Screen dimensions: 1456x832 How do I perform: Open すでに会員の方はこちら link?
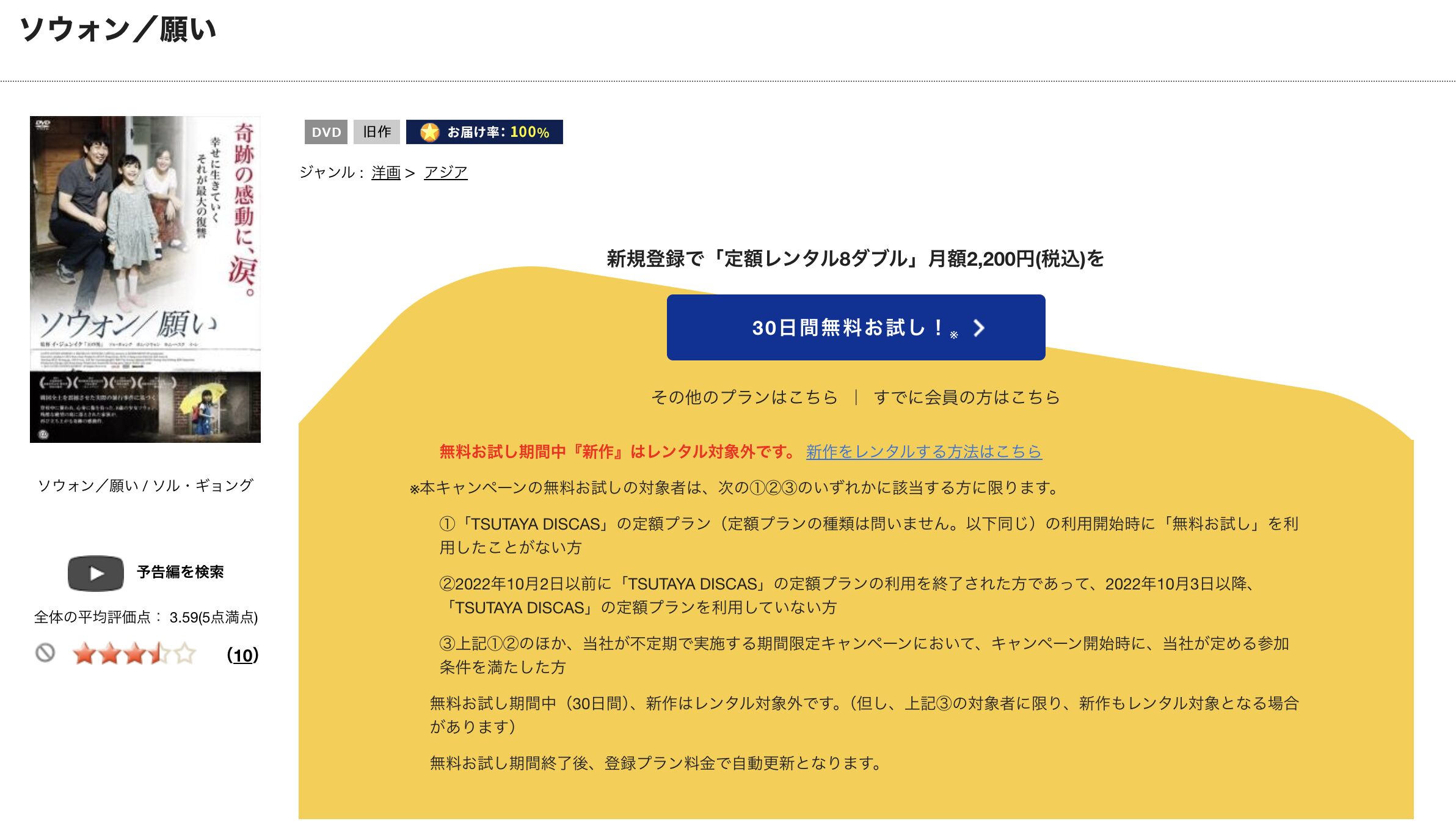pos(966,398)
